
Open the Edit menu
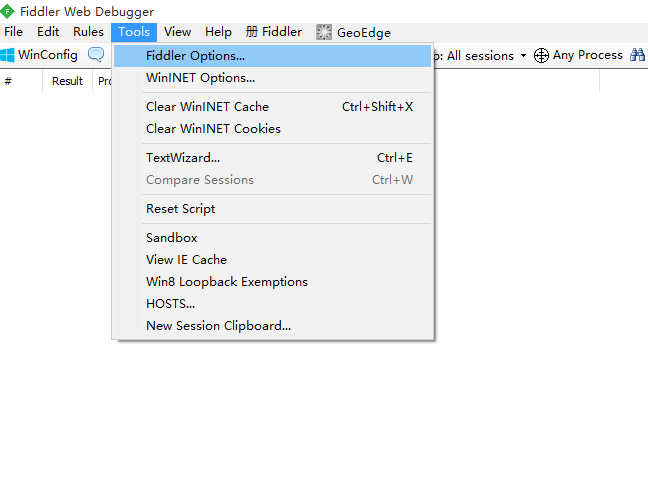48,32
